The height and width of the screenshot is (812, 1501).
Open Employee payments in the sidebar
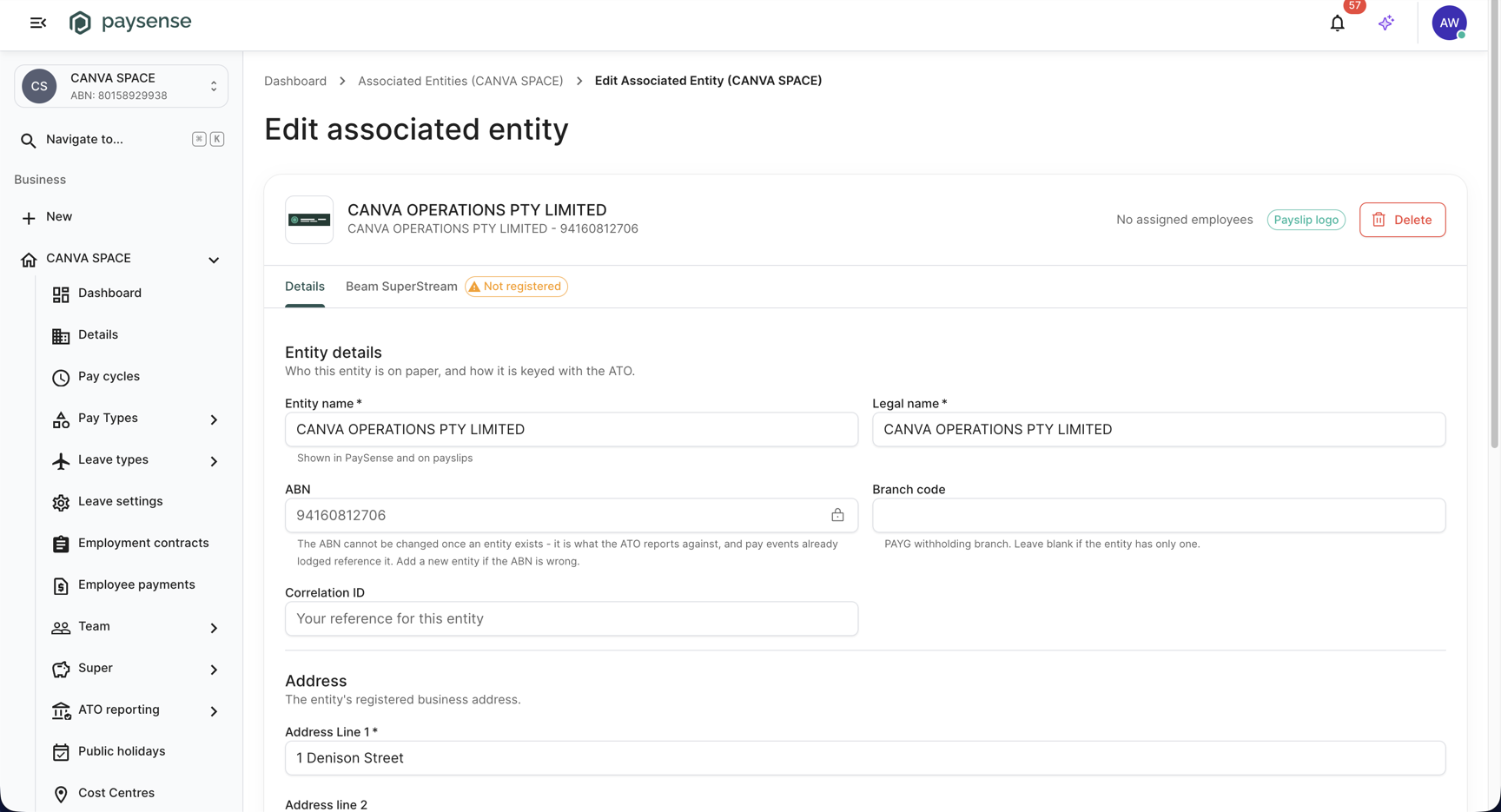point(135,585)
